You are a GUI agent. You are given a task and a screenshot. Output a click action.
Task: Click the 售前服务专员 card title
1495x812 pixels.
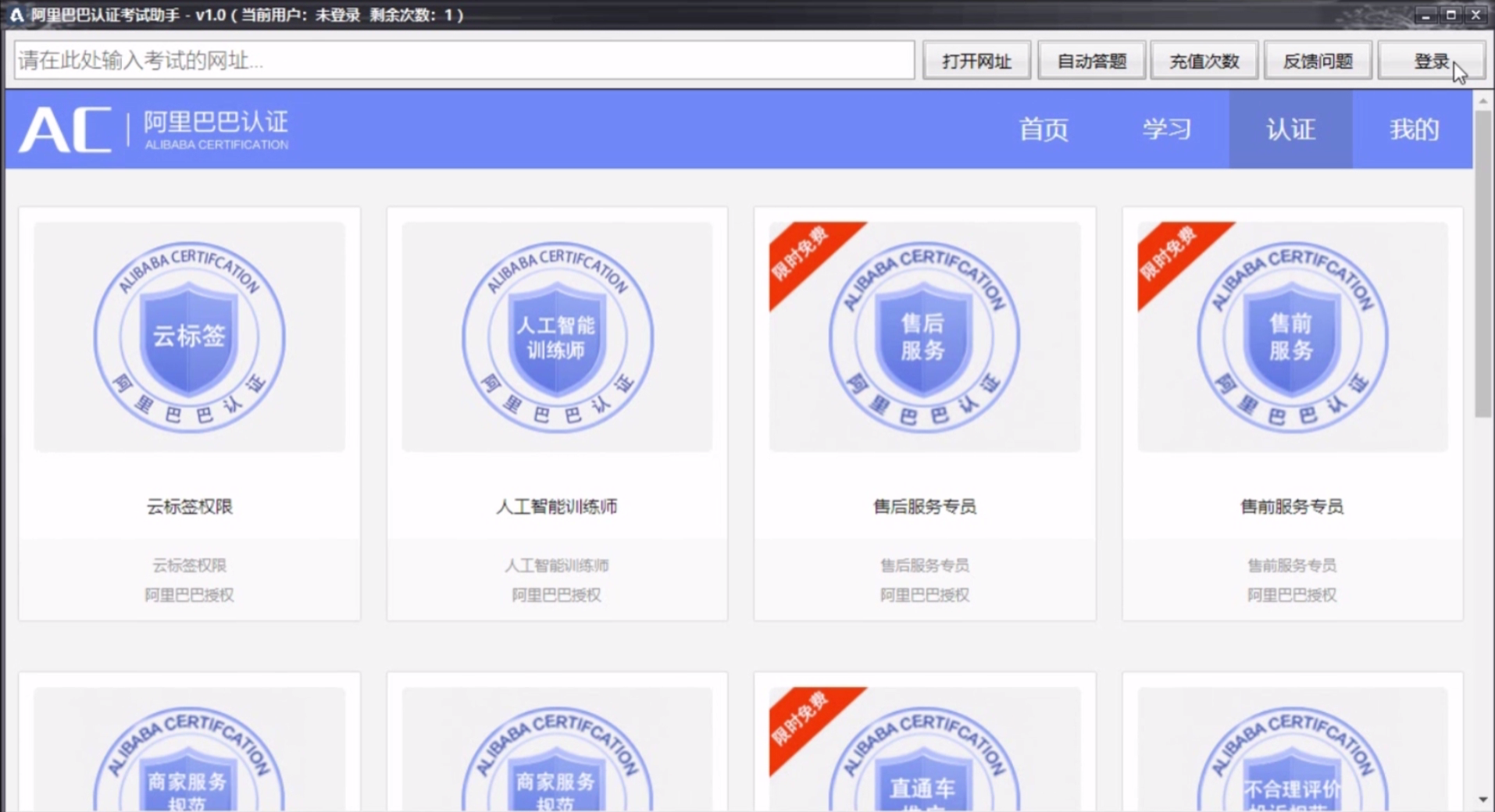(x=1293, y=507)
